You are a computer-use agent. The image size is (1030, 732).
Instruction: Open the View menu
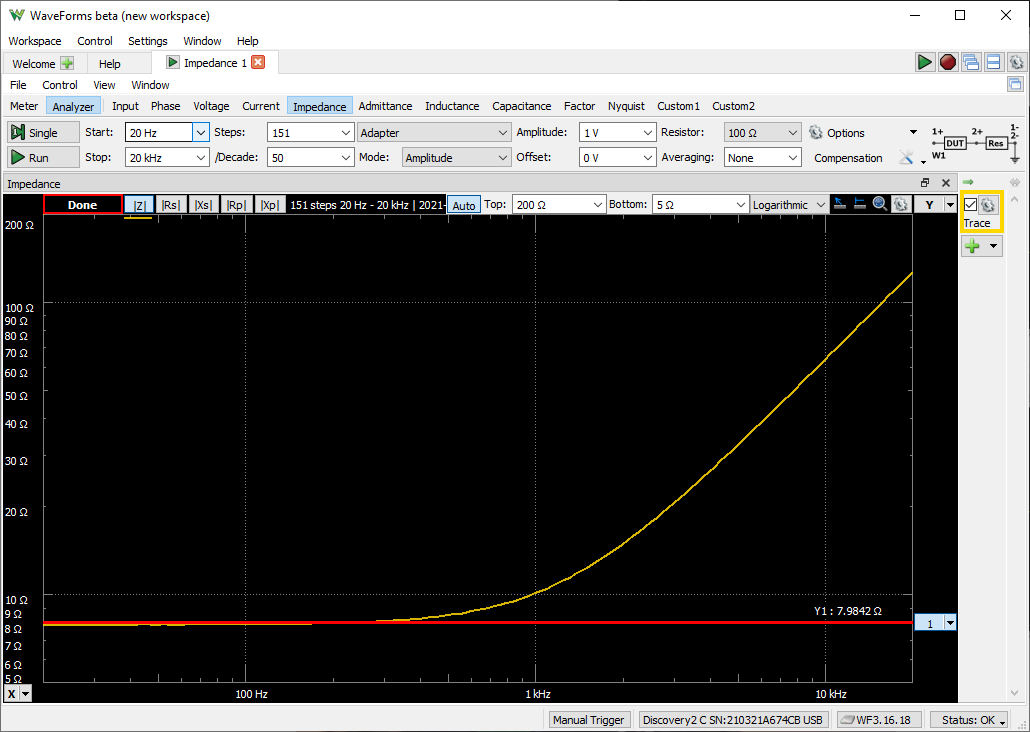[104, 85]
